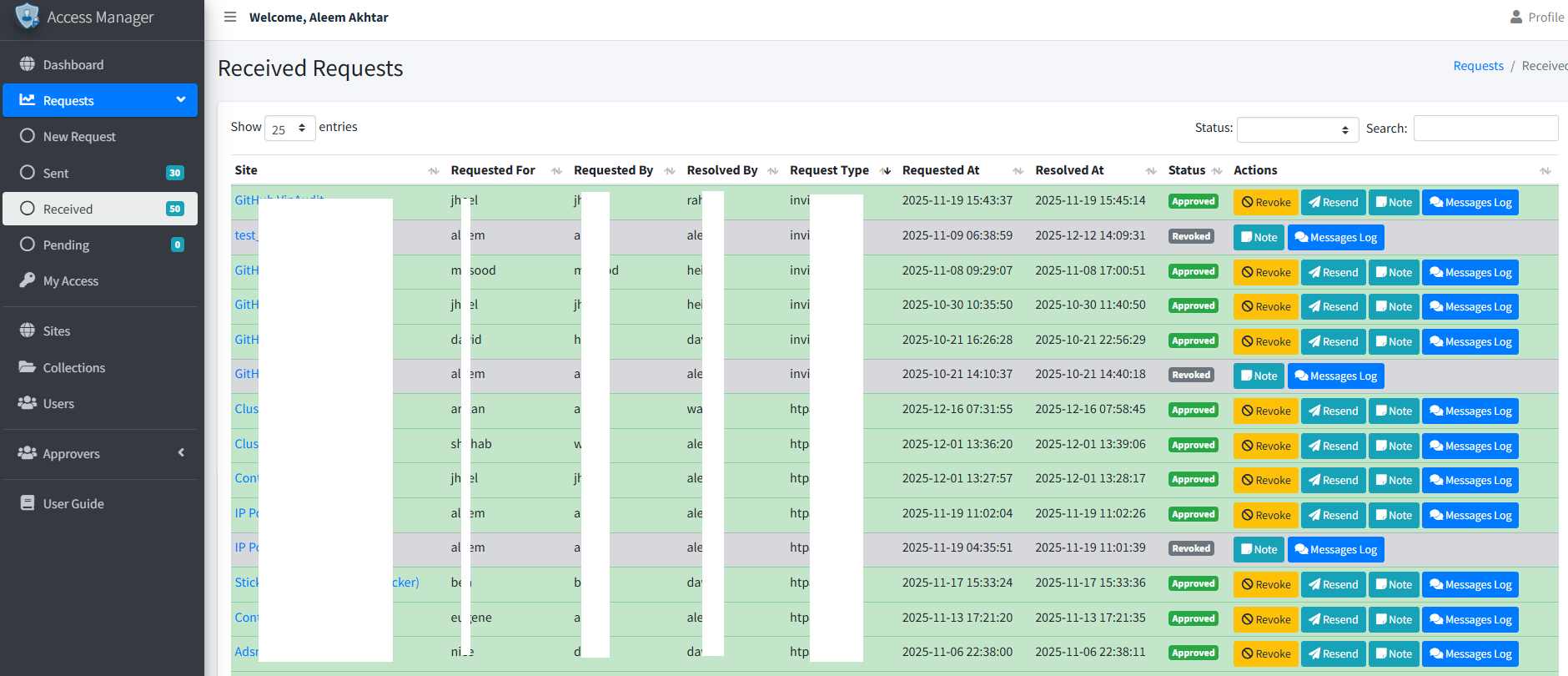Open the Profile user icon

pyautogui.click(x=1515, y=17)
